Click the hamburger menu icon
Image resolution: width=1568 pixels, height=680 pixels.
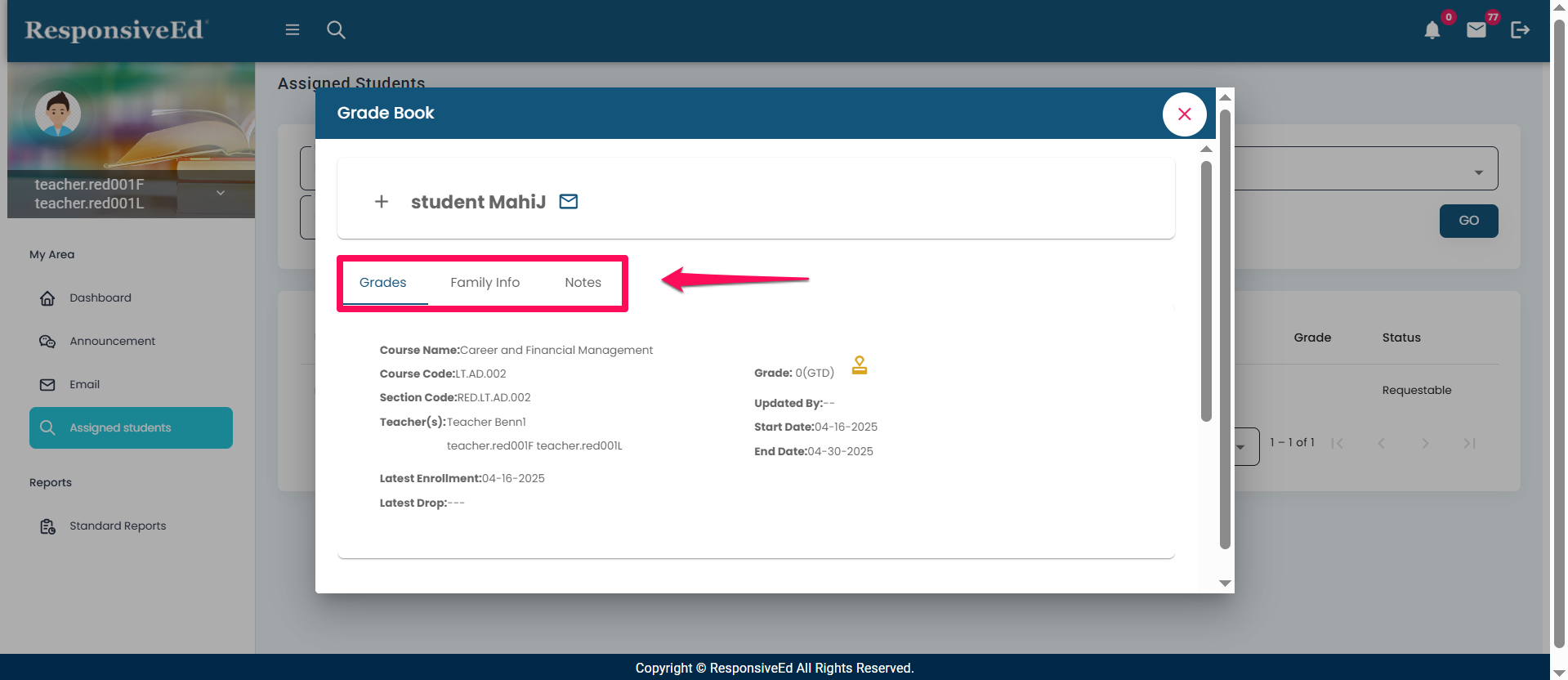(292, 30)
